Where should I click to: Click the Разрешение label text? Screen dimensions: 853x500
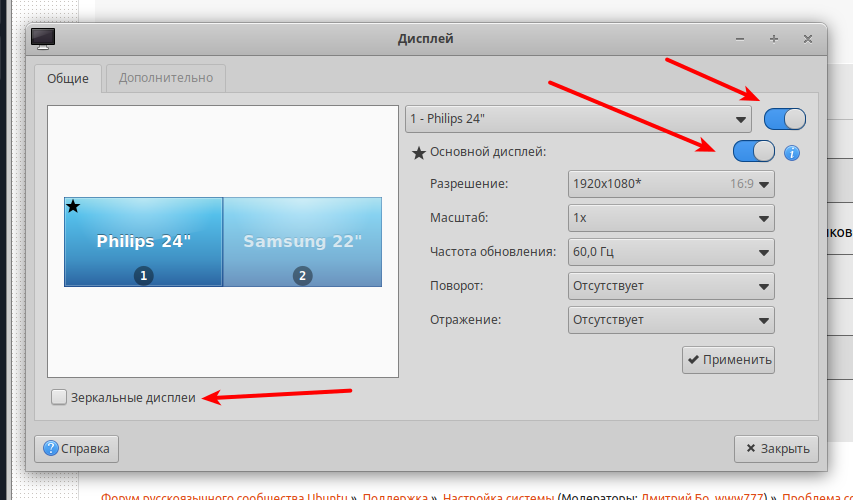pos(469,184)
